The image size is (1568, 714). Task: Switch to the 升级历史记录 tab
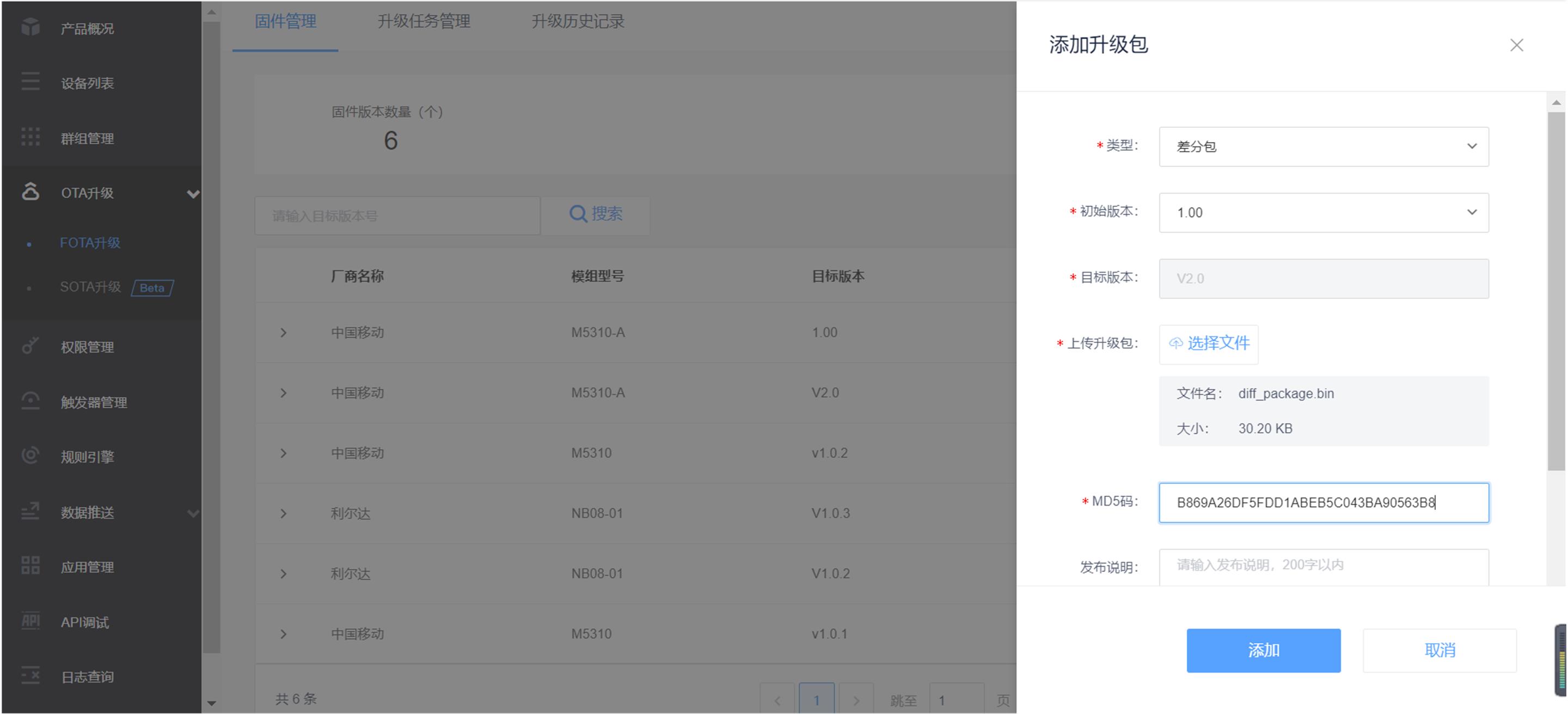point(578,22)
